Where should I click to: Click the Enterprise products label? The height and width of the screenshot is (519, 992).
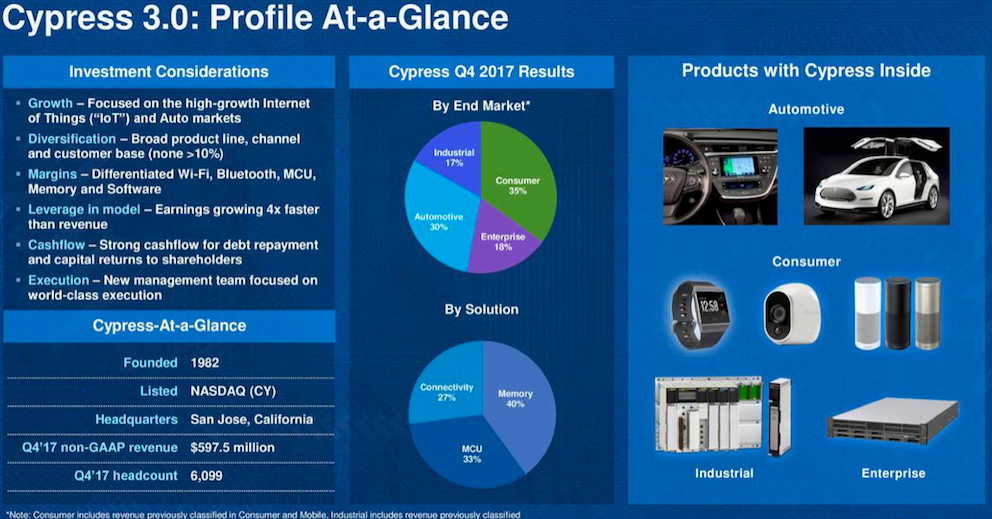893,473
